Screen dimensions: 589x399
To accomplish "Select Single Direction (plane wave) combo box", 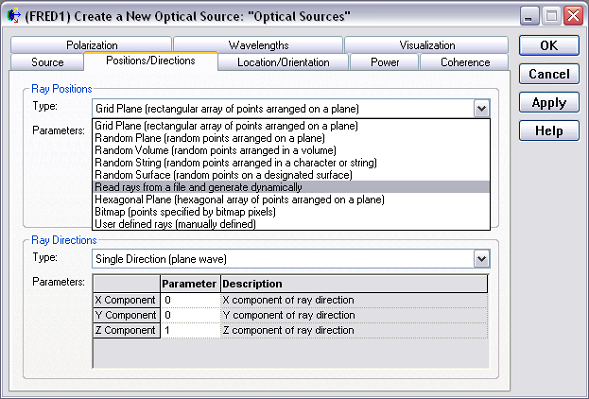I will point(291,259).
